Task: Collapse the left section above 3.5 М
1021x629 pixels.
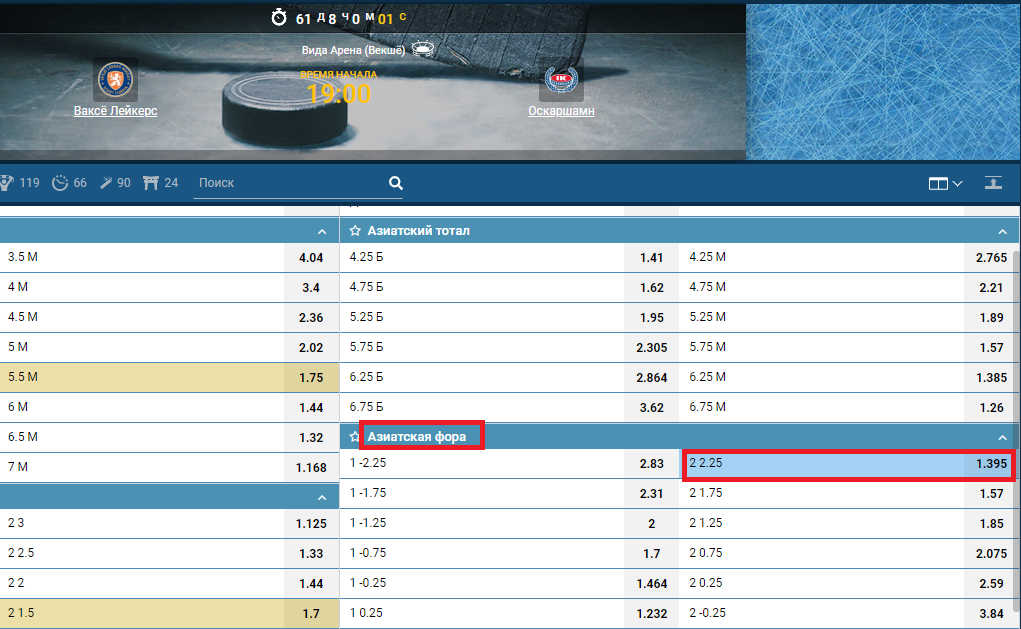Action: coord(321,231)
